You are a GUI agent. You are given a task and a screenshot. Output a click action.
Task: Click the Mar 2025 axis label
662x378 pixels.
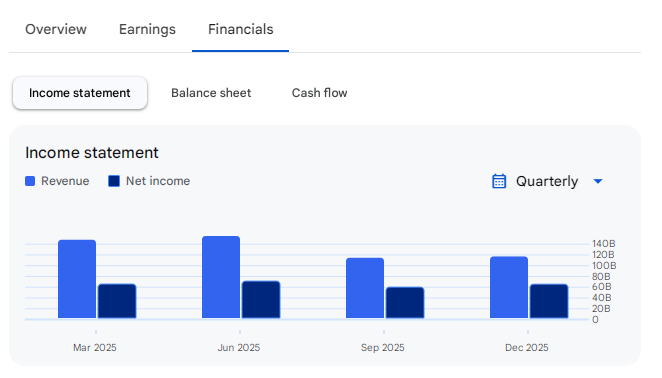click(x=95, y=348)
